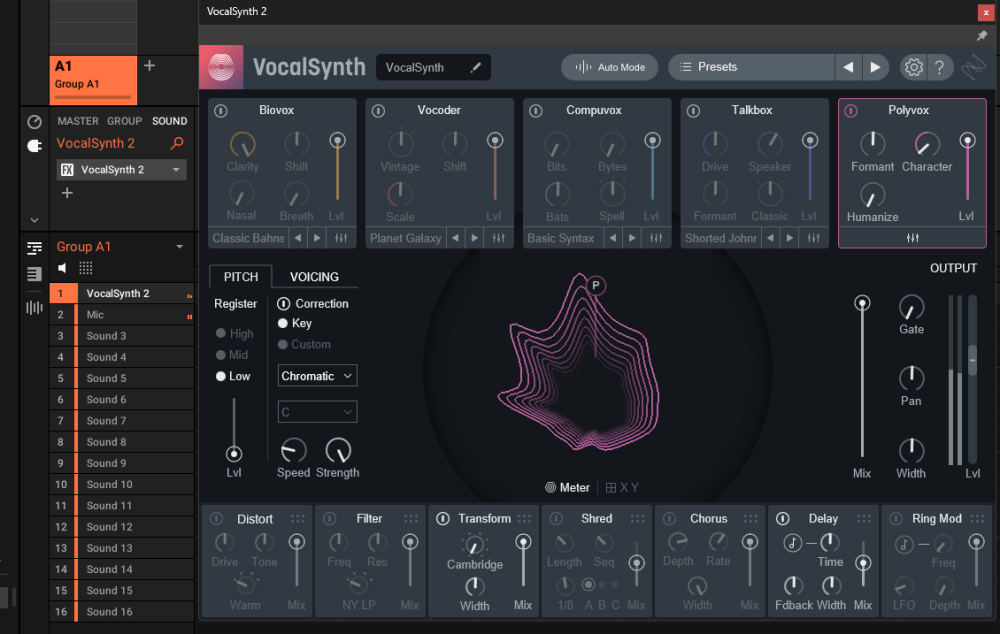This screenshot has width=1000, height=634.
Task: Pin the VocalSynth 2 plugin window
Action: pos(982,36)
